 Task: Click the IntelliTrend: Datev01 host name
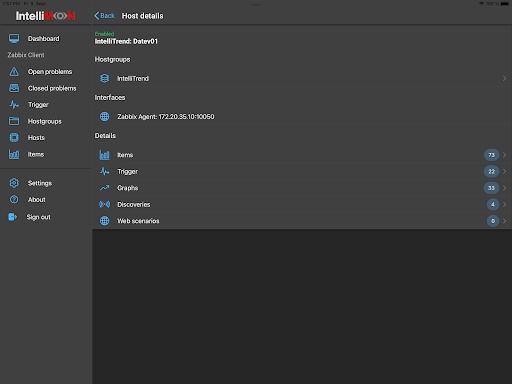point(126,41)
